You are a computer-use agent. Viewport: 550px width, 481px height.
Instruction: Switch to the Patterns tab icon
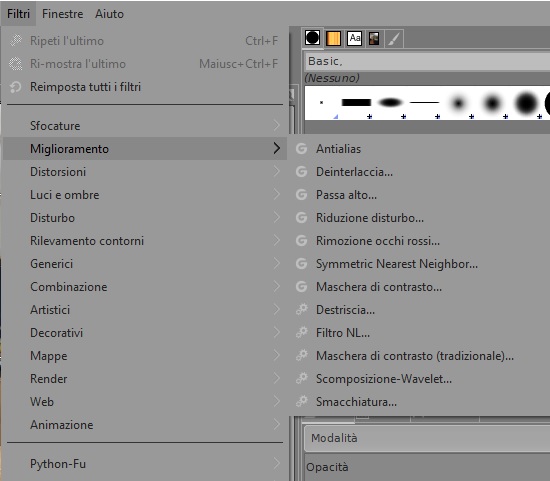(x=333, y=38)
